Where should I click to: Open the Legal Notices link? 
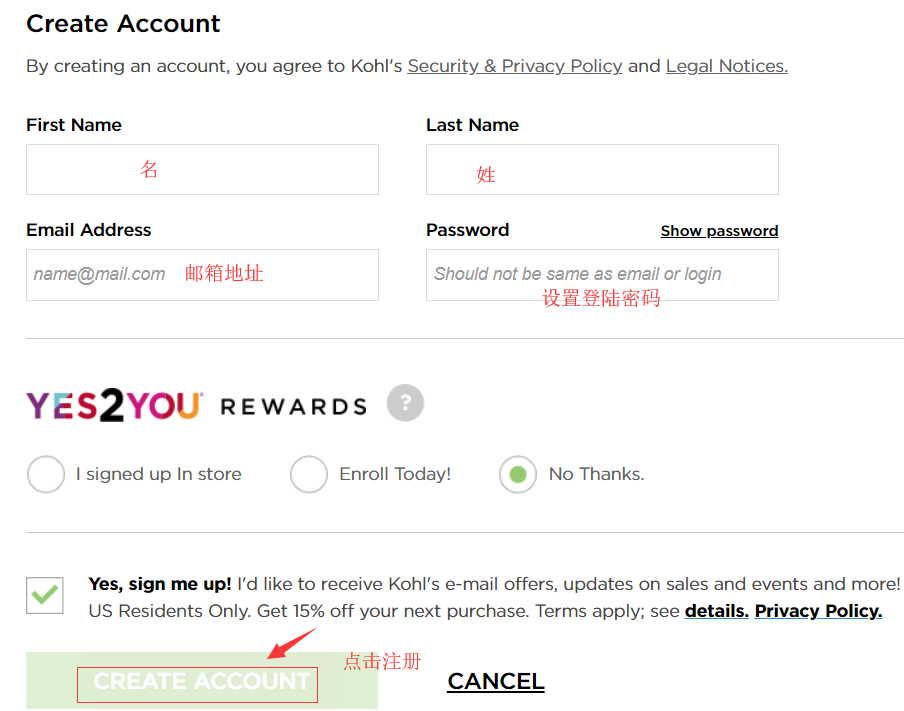(727, 66)
